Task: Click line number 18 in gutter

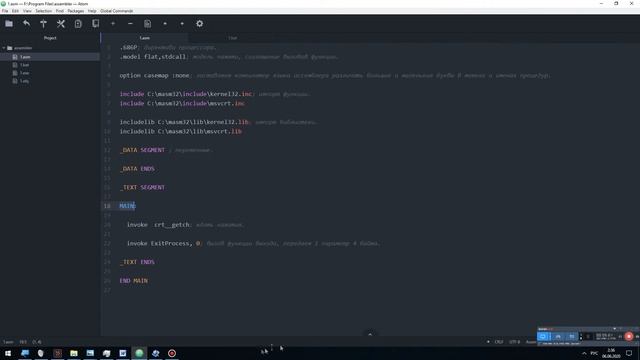Action: pos(107,206)
